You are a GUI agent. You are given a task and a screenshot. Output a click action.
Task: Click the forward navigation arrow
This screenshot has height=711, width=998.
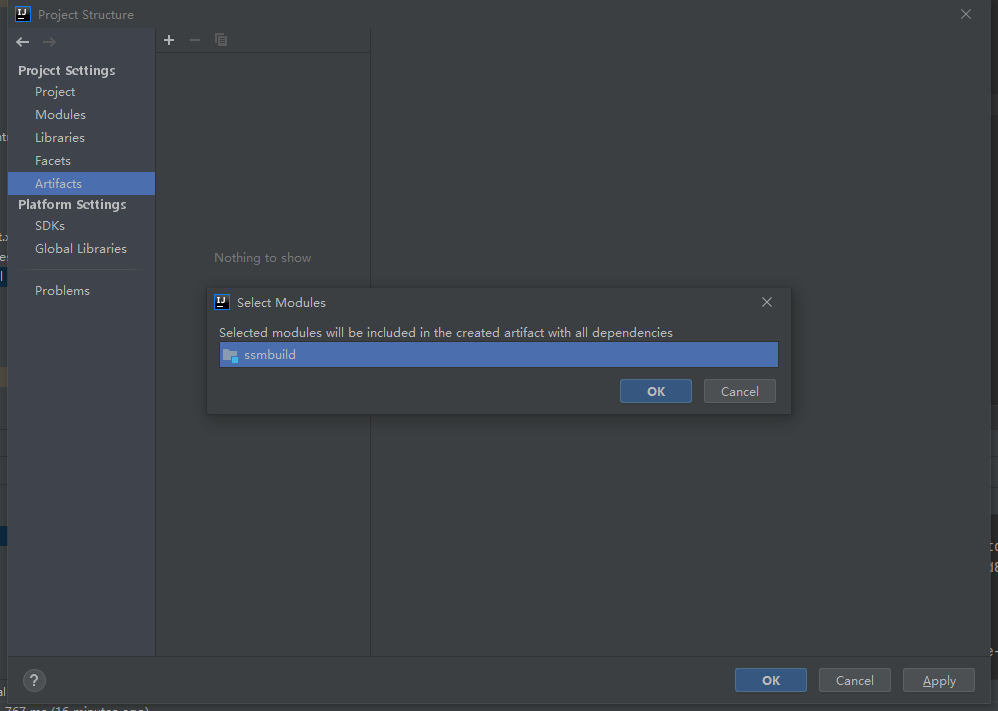tap(49, 42)
